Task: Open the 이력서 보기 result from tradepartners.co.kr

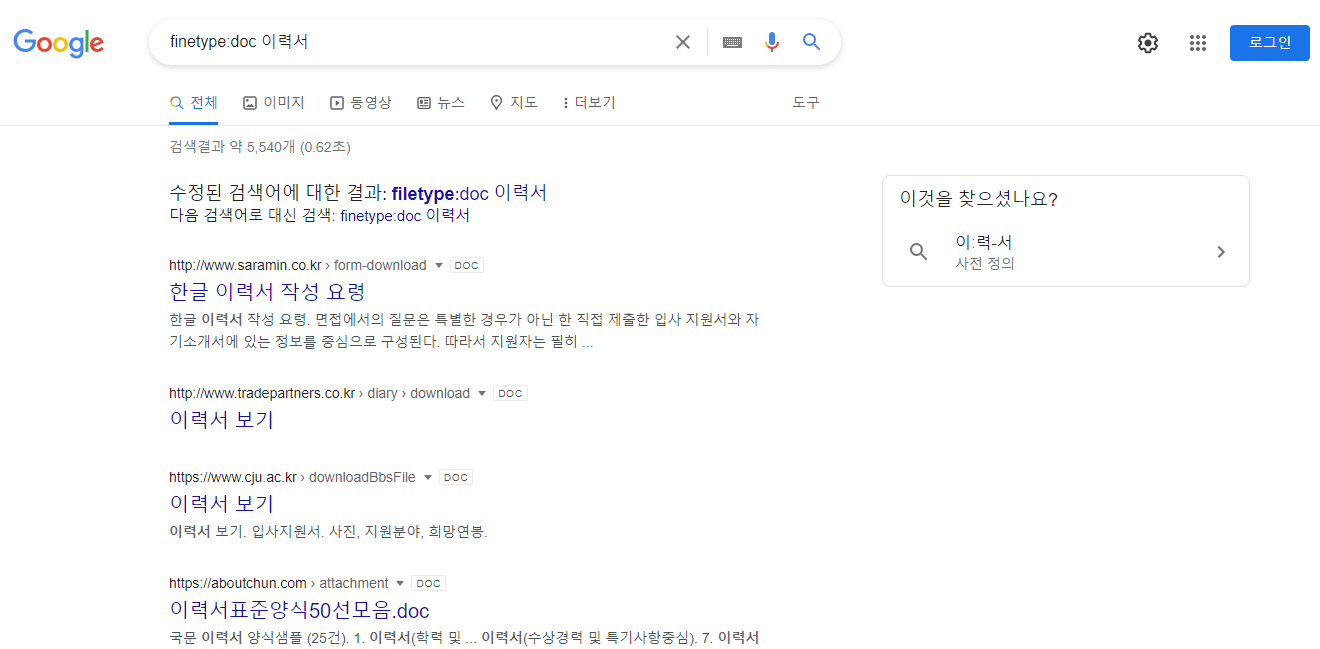Action: [221, 420]
